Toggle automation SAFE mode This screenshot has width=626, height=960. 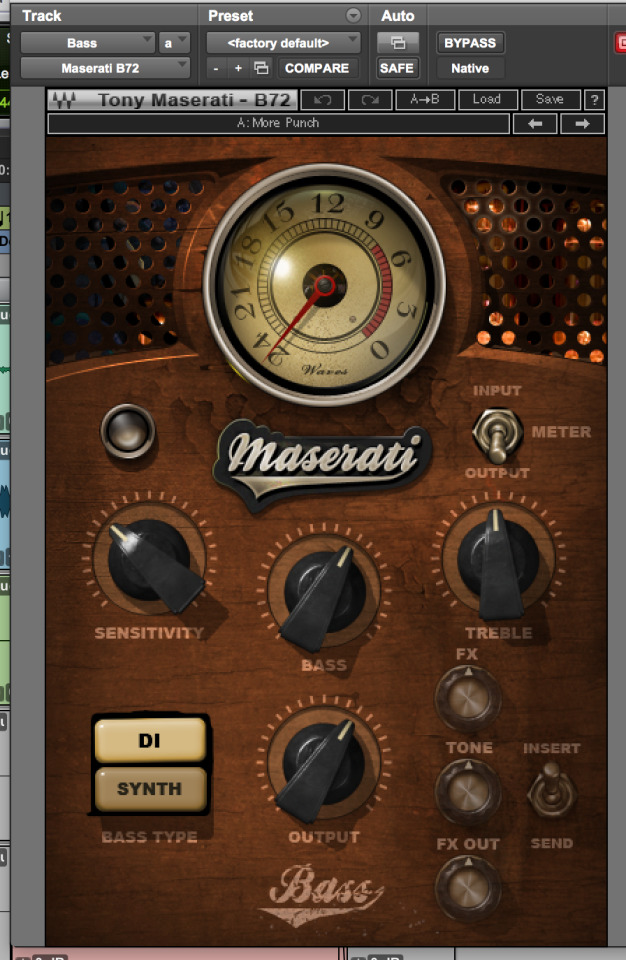(x=397, y=68)
